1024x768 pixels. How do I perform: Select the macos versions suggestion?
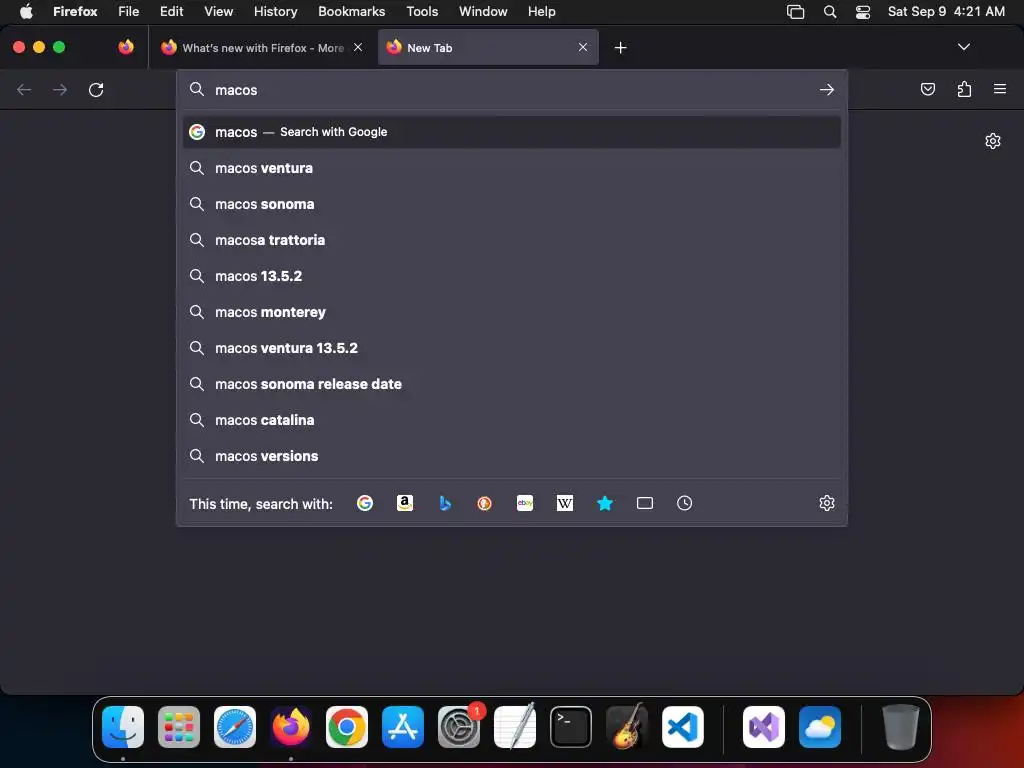pyautogui.click(x=511, y=456)
